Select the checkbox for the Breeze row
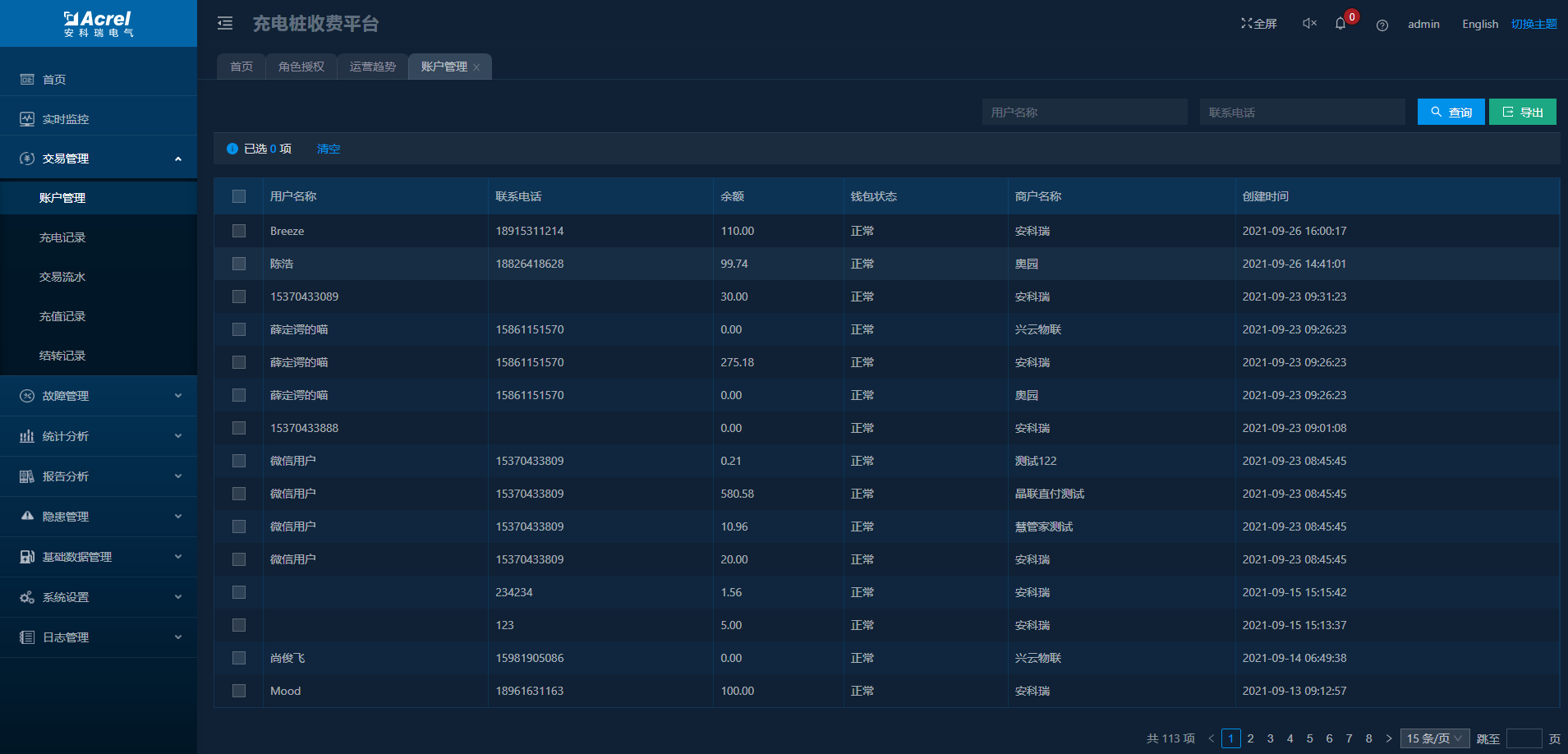Screen dimensions: 1568x754 [239, 231]
